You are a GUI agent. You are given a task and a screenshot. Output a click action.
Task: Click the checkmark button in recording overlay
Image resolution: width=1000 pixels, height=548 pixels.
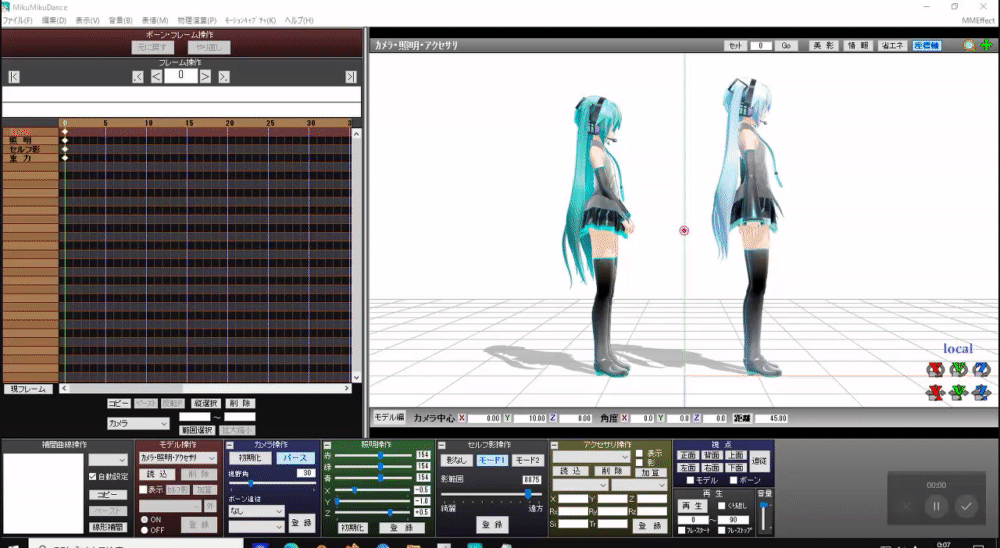(966, 507)
